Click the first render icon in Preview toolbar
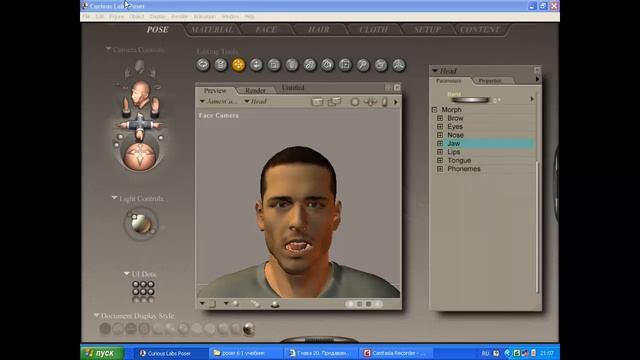 click(x=317, y=102)
